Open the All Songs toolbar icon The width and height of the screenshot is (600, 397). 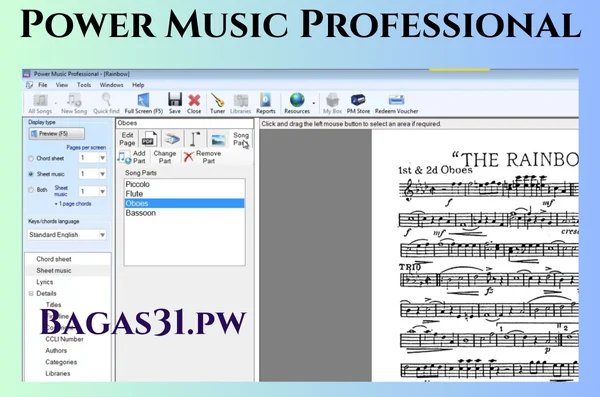coord(40,104)
